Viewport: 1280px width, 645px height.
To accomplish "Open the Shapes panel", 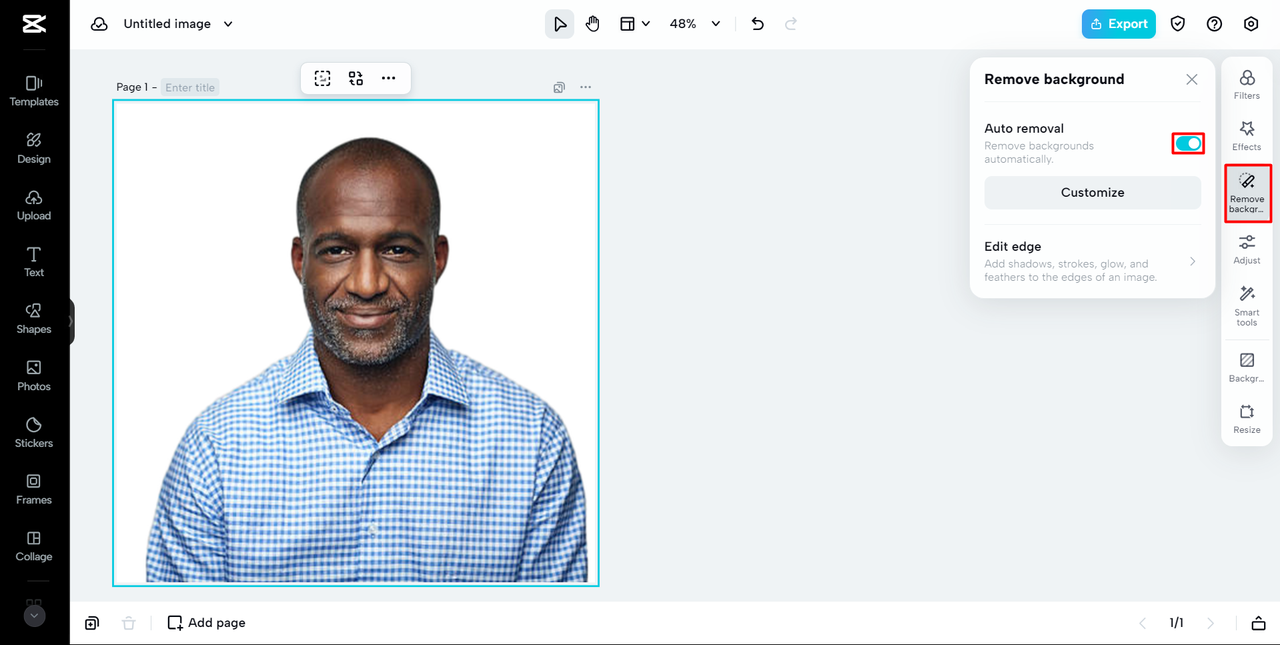I will tap(34, 319).
